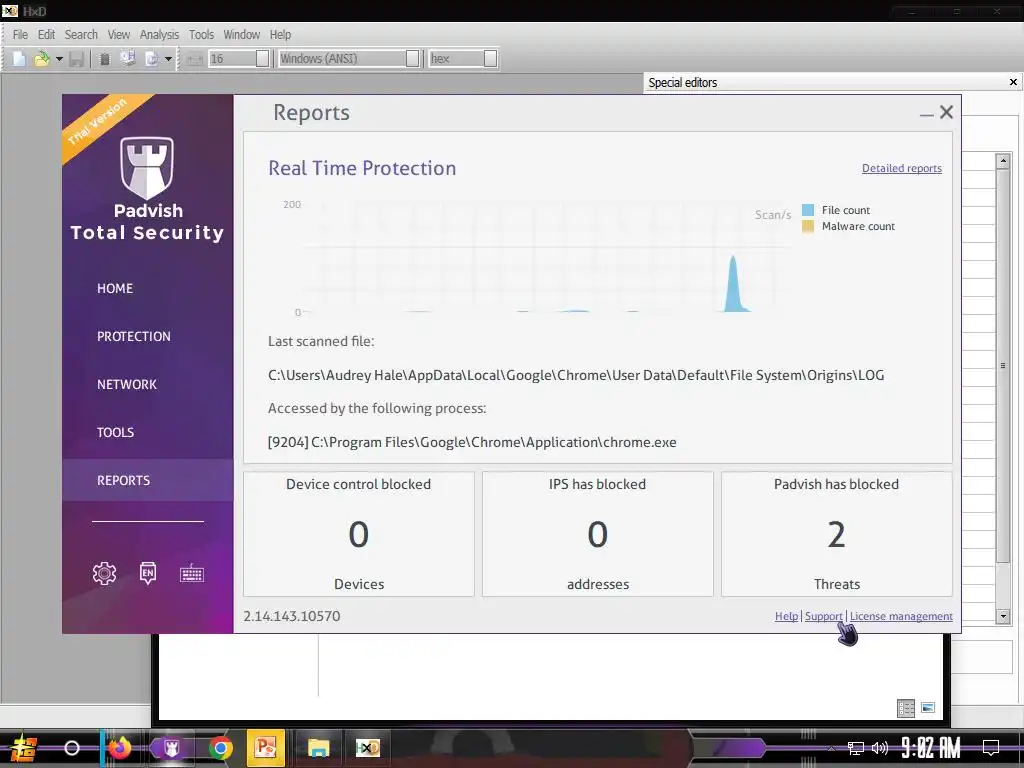The image size is (1024, 768).
Task: Click the Support link in Padvish footer
Action: tap(824, 616)
